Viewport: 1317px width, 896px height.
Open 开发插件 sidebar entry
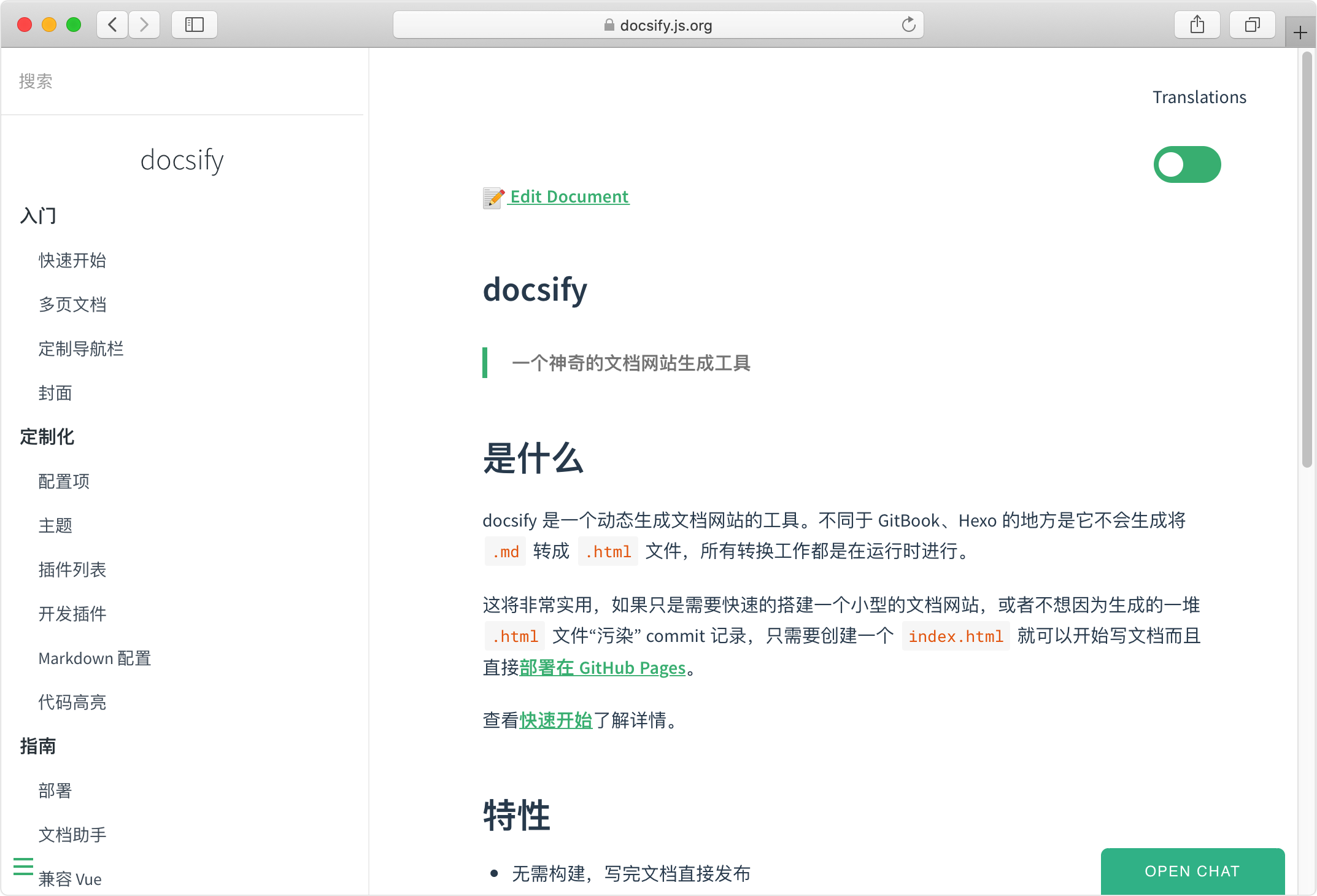click(x=72, y=614)
